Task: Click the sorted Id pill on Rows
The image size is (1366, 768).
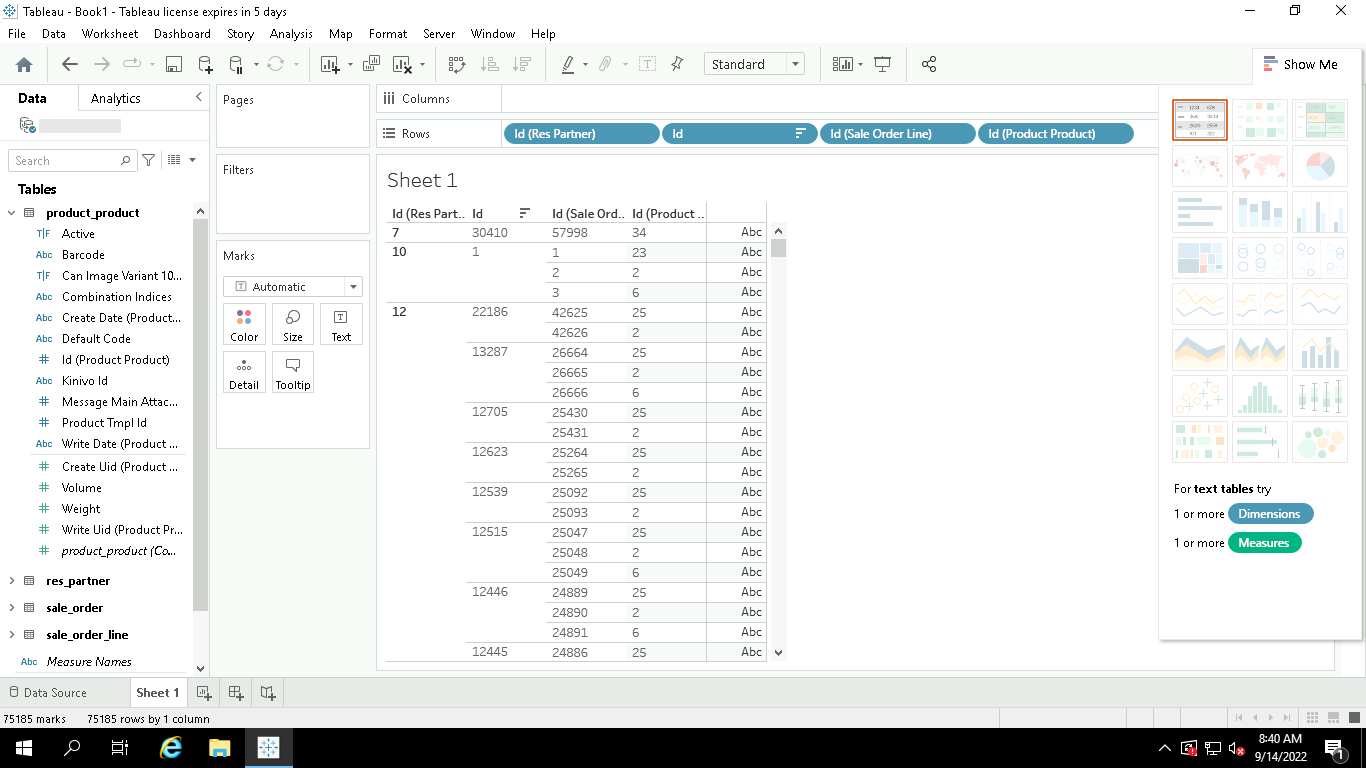Action: click(740, 134)
